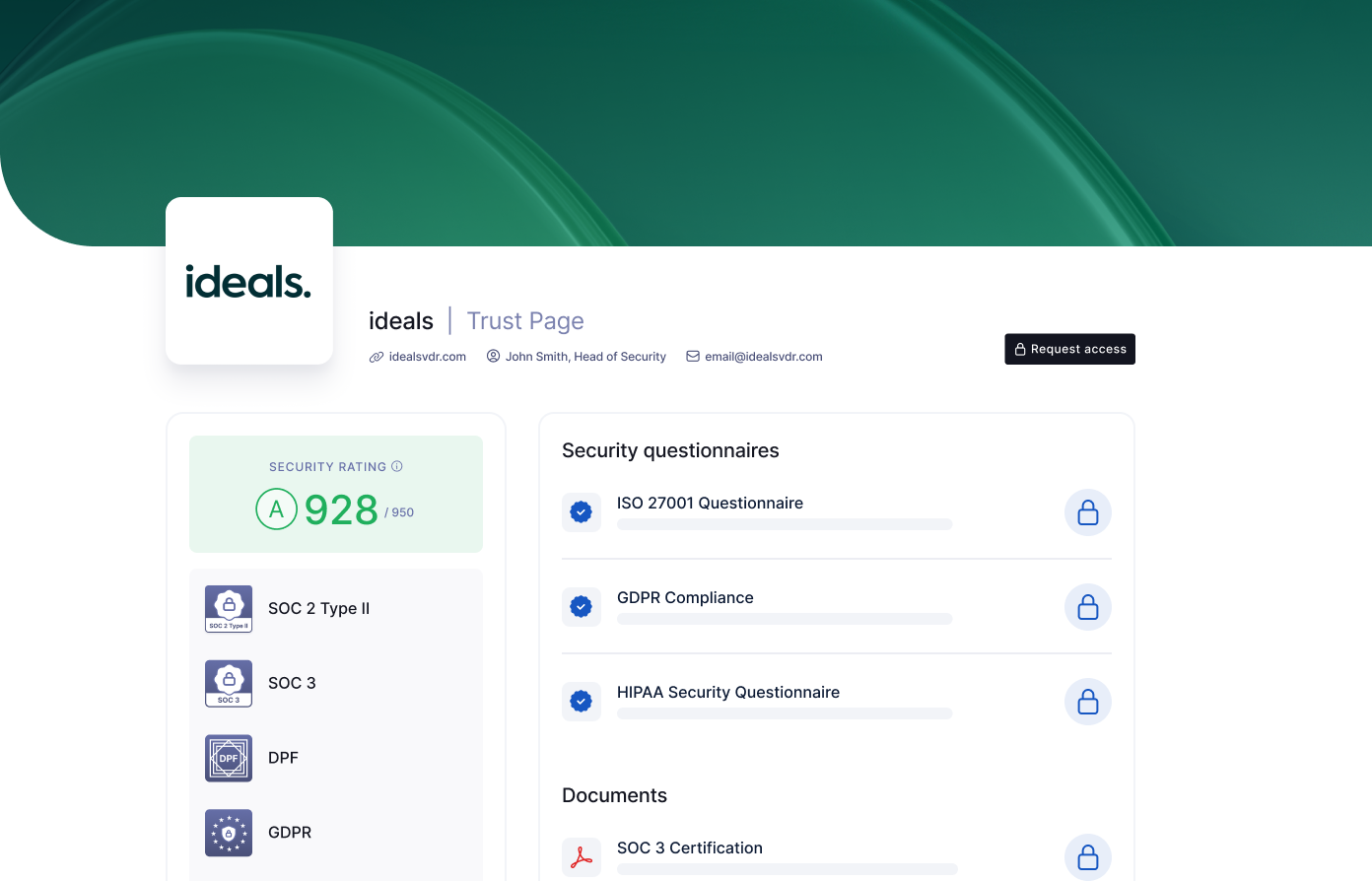Click the person icon before John Smith
The width and height of the screenshot is (1372, 881).
tap(493, 356)
